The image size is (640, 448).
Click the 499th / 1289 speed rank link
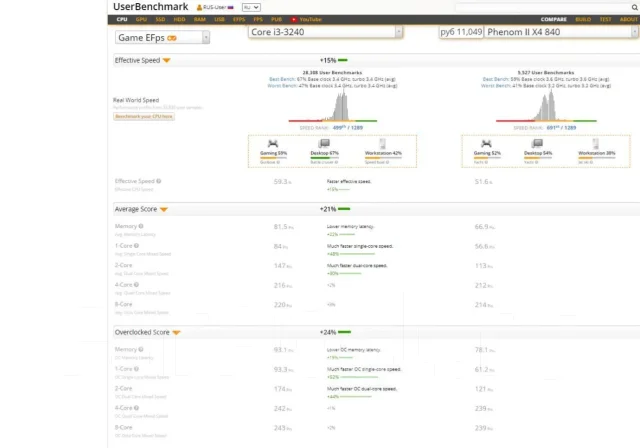coord(347,128)
